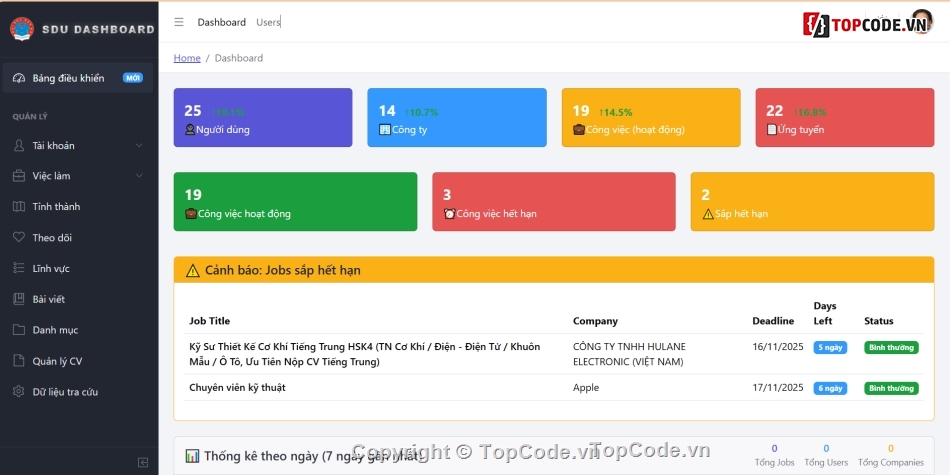This screenshot has height=475, width=950.
Task: Click the Apple company cell
Action: 586,388
